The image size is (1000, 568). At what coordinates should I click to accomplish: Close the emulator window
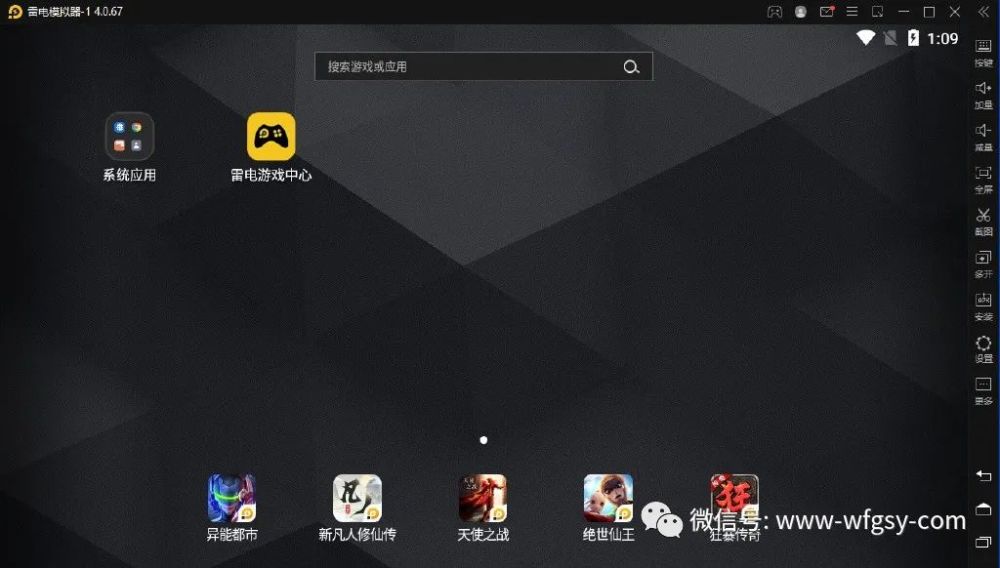955,12
